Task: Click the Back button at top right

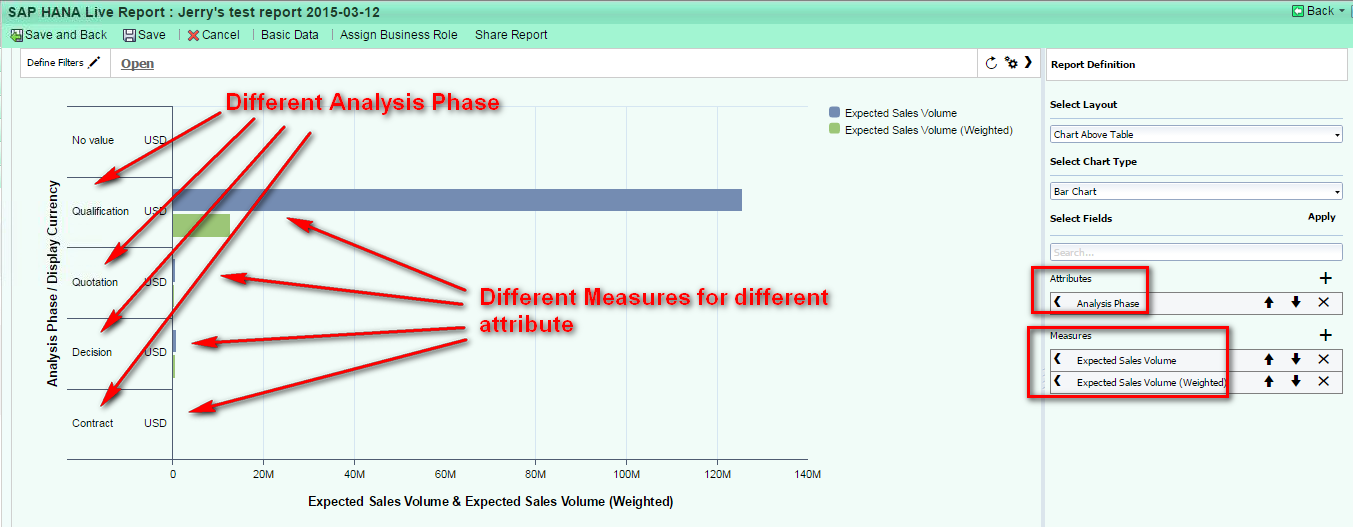Action: [1313, 11]
